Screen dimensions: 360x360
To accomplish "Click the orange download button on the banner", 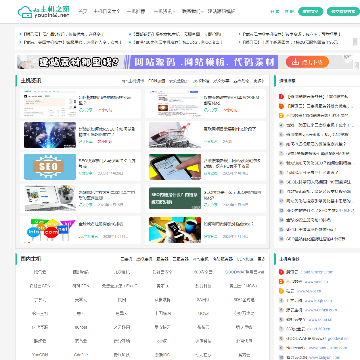I will tap(307, 62).
